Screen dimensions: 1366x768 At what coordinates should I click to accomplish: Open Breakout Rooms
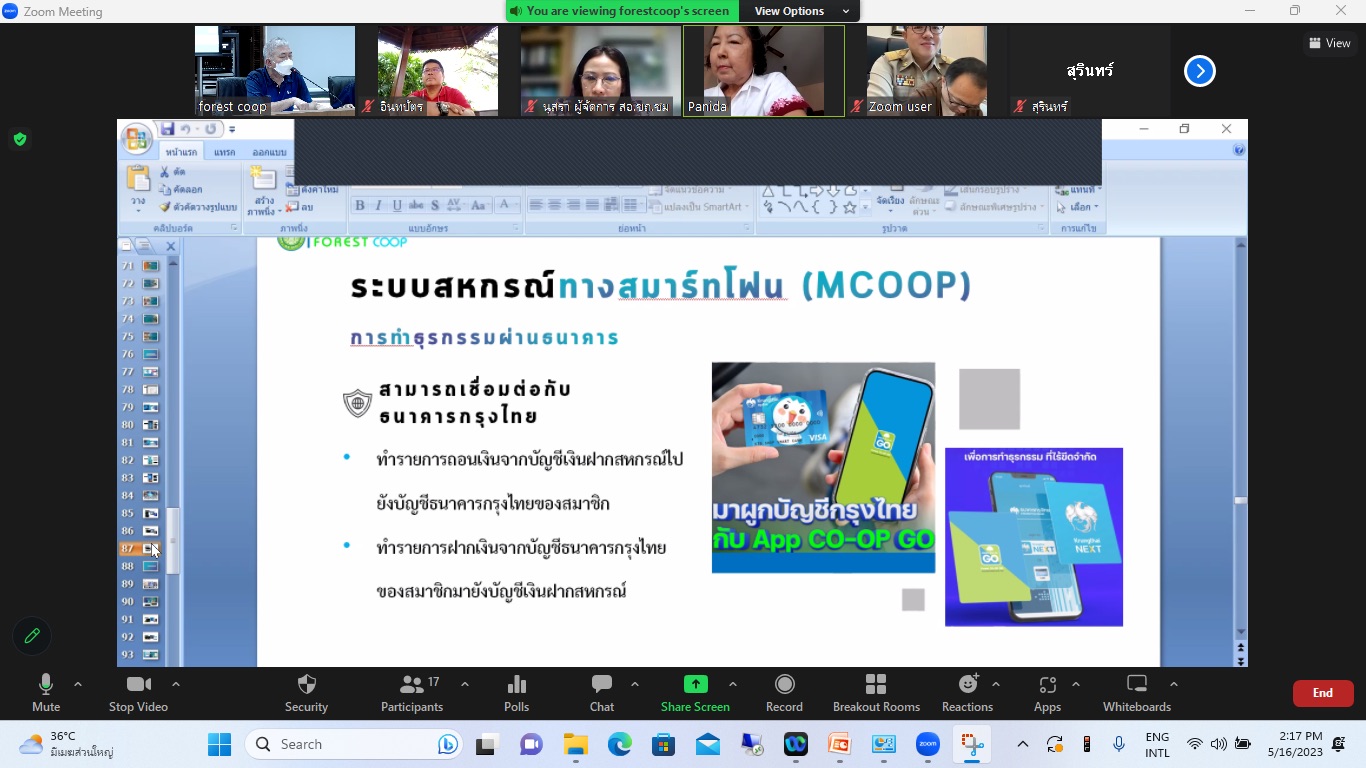pyautogui.click(x=876, y=693)
